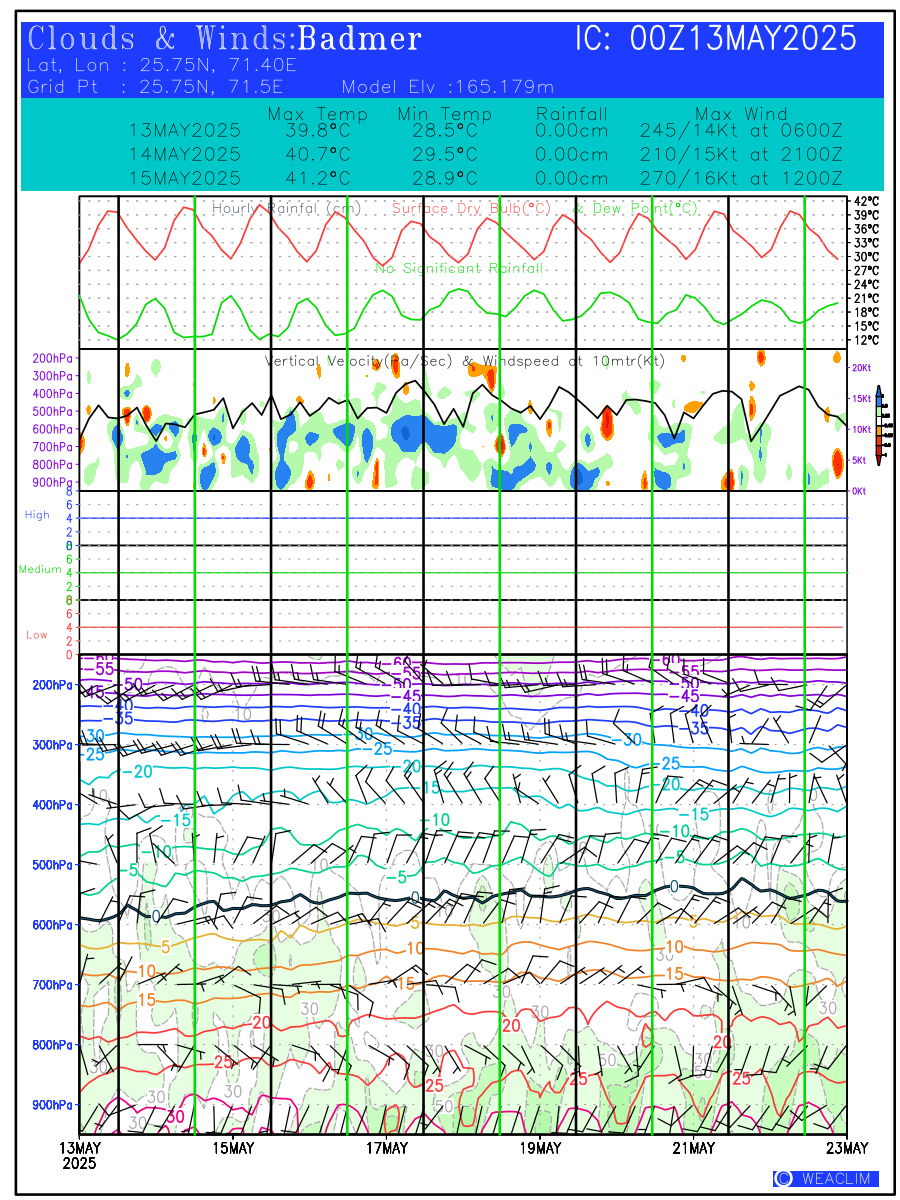Click the 'Max Wind' column header
The image size is (900, 1200).
741,114
